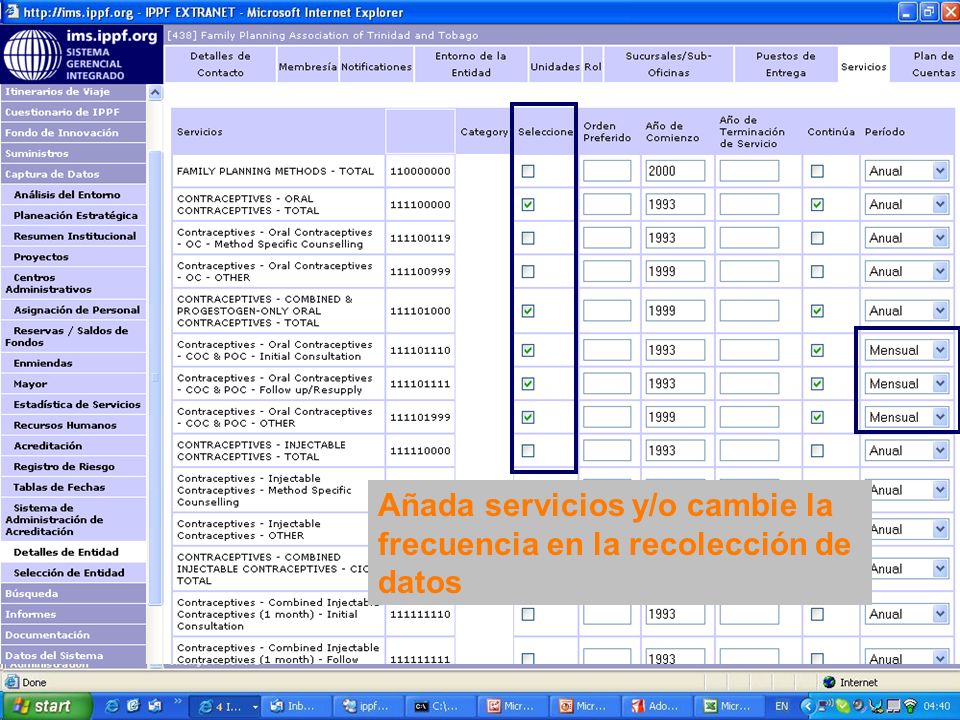Launch Internet Explorer from the quick launch bar
This screenshot has height=720, width=960.
(113, 706)
